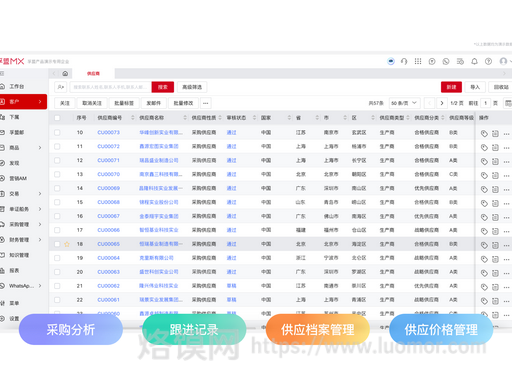The width and height of the screenshot is (512, 384).
Task: Open supplier link CU00073
Action: tap(108, 132)
